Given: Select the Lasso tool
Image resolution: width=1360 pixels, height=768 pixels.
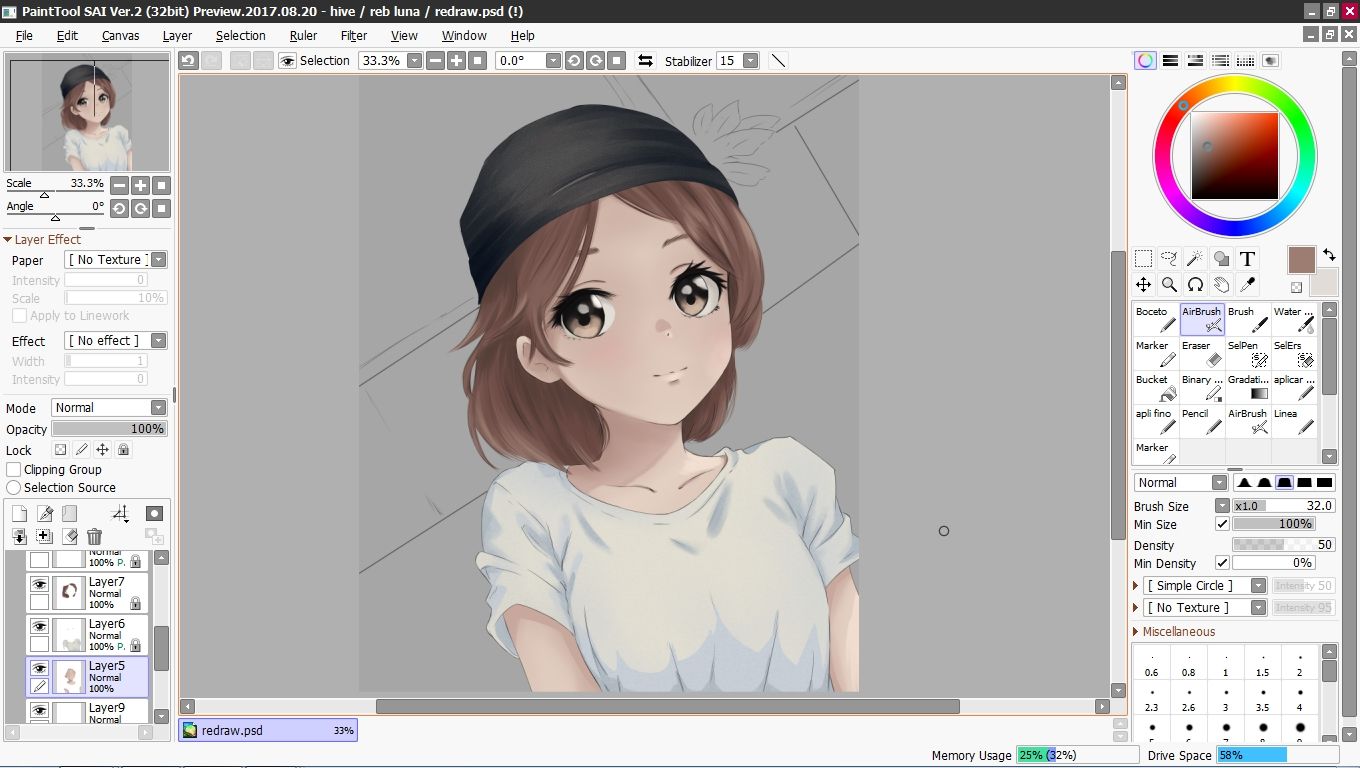Looking at the screenshot, I should [x=1169, y=259].
